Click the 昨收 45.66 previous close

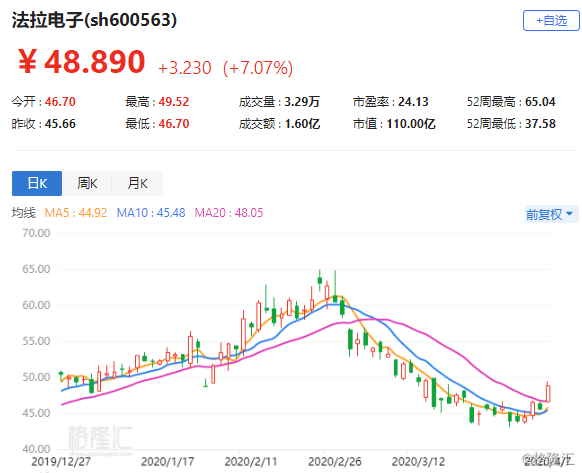[x=43, y=124]
